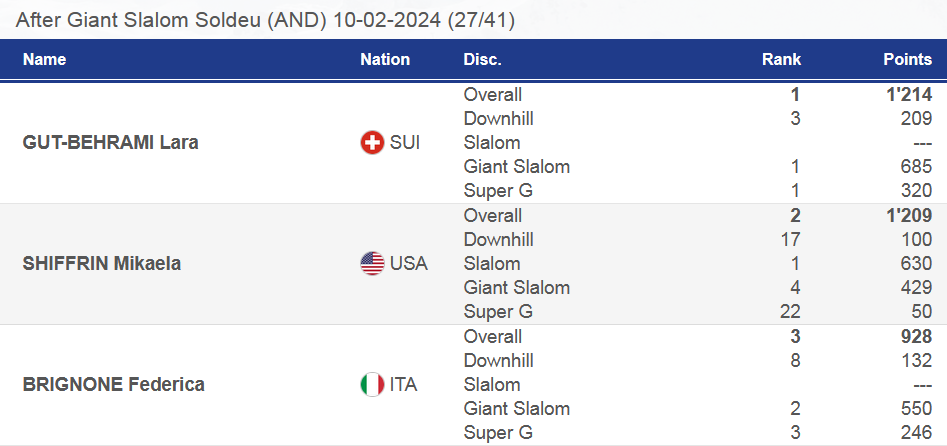
Task: Click the Switzerland flag icon
Action: 372,143
